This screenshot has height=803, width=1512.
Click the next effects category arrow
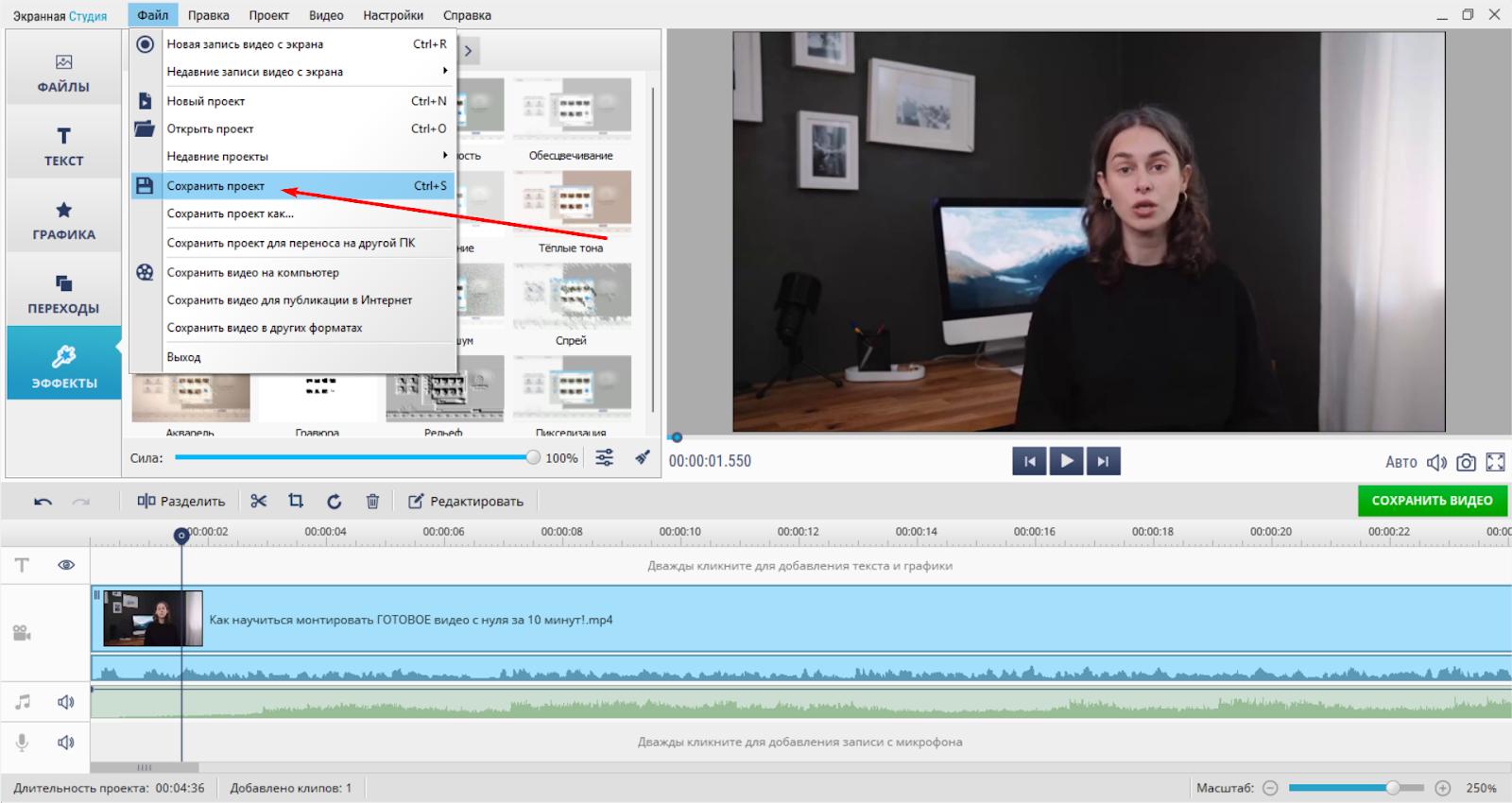(x=468, y=51)
